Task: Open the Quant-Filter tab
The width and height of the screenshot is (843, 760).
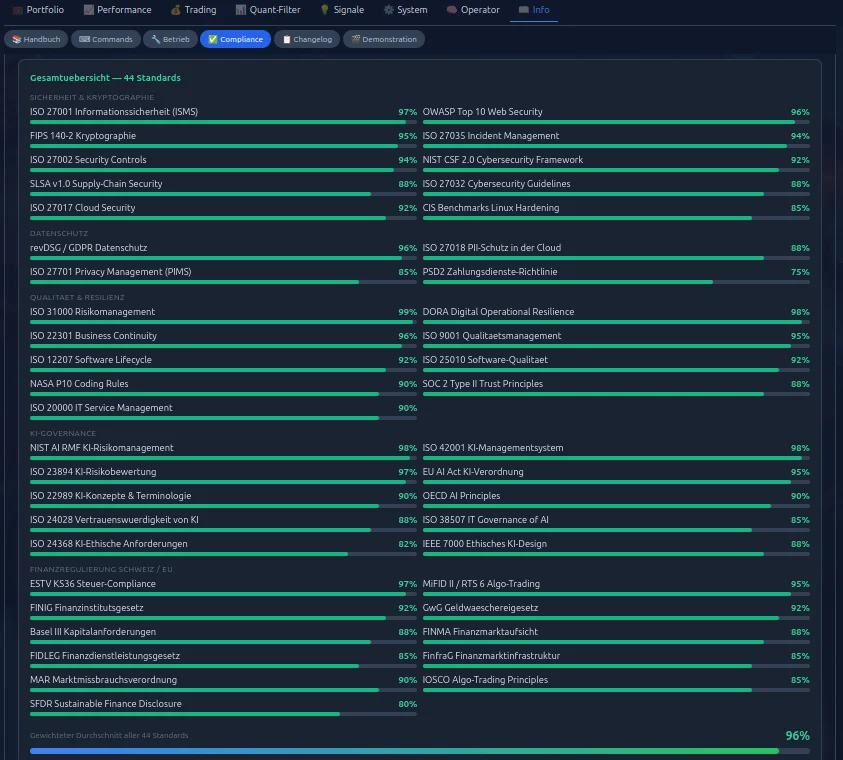Action: point(268,10)
